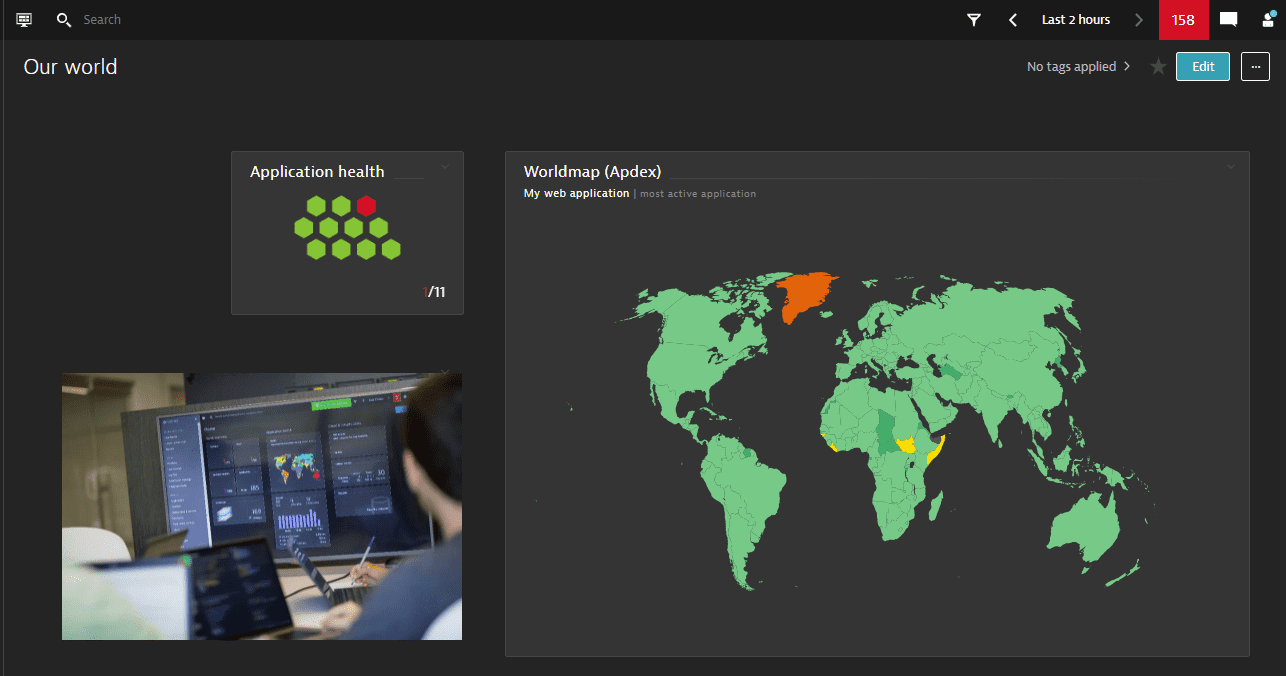The image size is (1286, 676).
Task: Open the Last 2 hours timeframe selector
Action: pos(1075,20)
